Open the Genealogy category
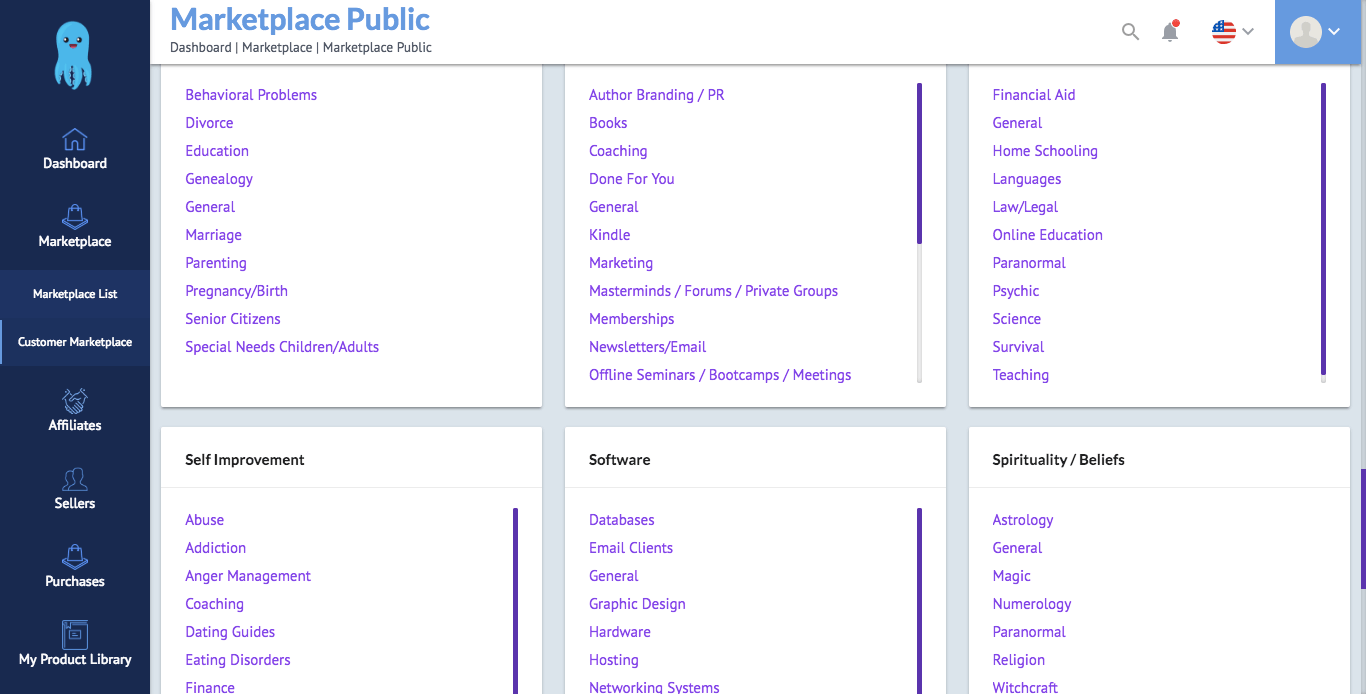The image size is (1366, 694). tap(219, 179)
